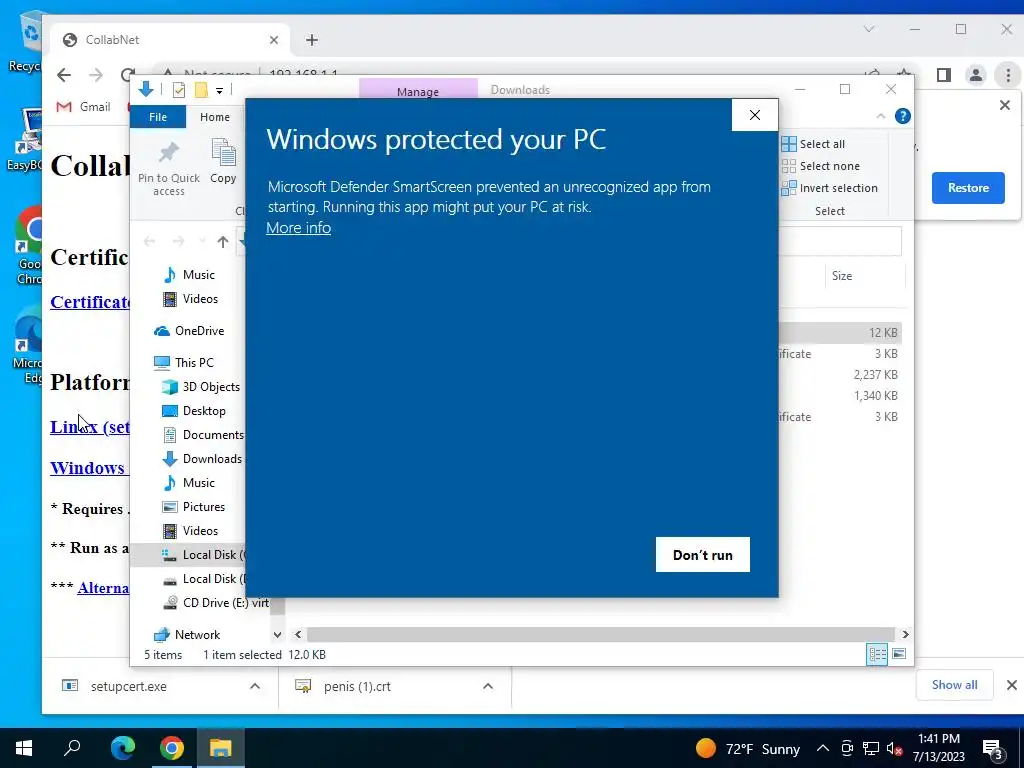Open Downloads folder under This PC

tap(202, 459)
